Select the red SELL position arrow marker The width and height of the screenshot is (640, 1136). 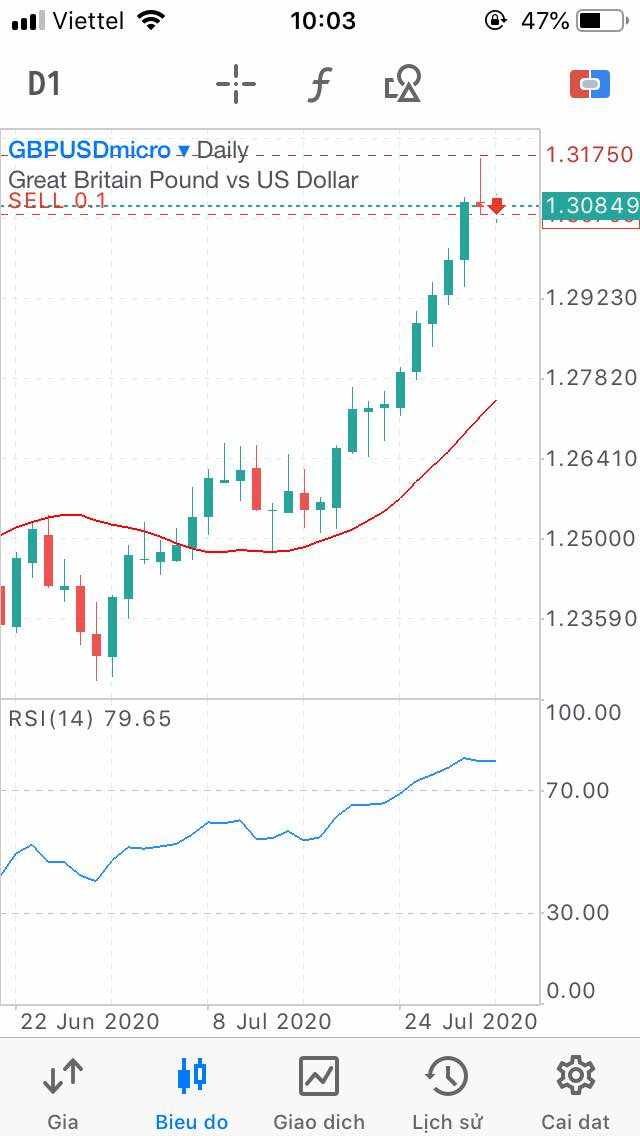[496, 206]
